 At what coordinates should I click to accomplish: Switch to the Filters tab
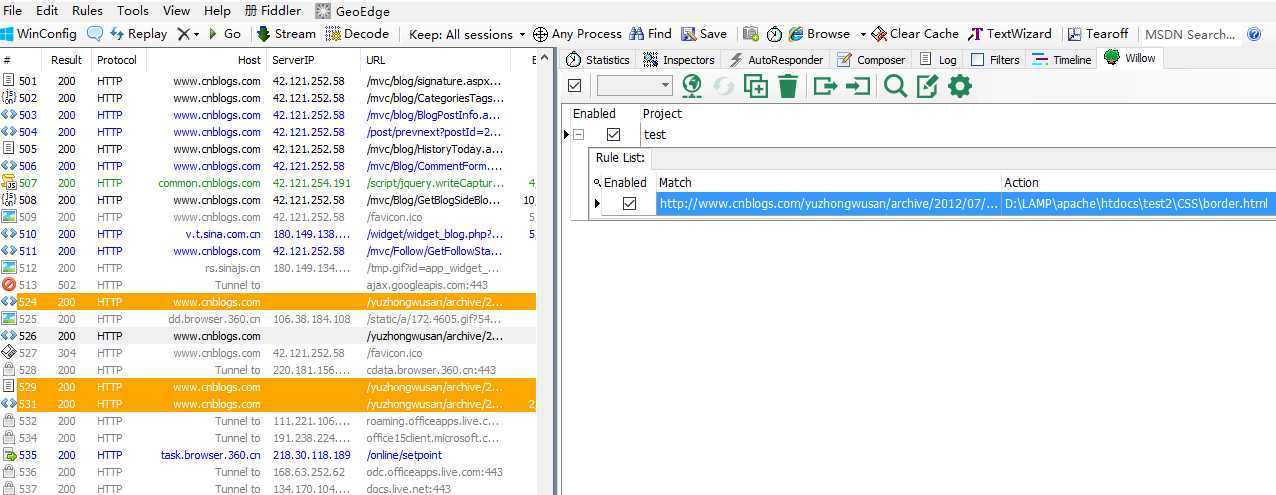point(995,60)
